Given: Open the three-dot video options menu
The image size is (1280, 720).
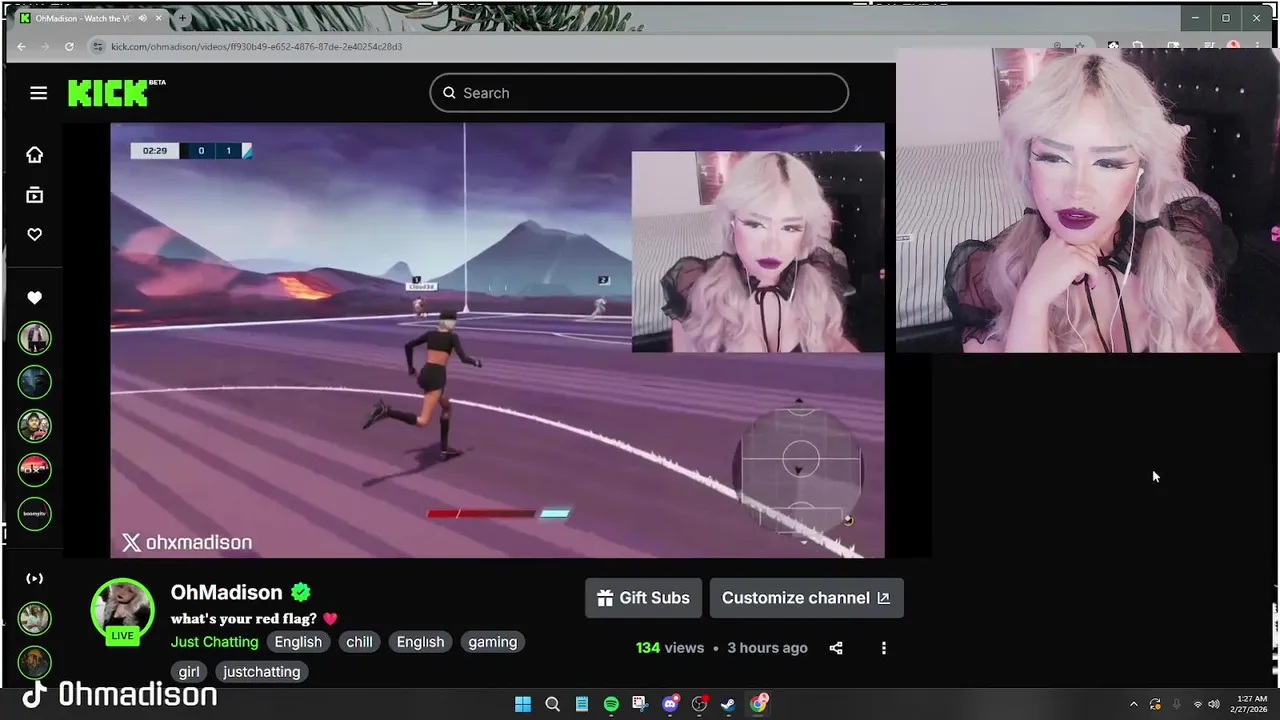Looking at the screenshot, I should click(883, 648).
